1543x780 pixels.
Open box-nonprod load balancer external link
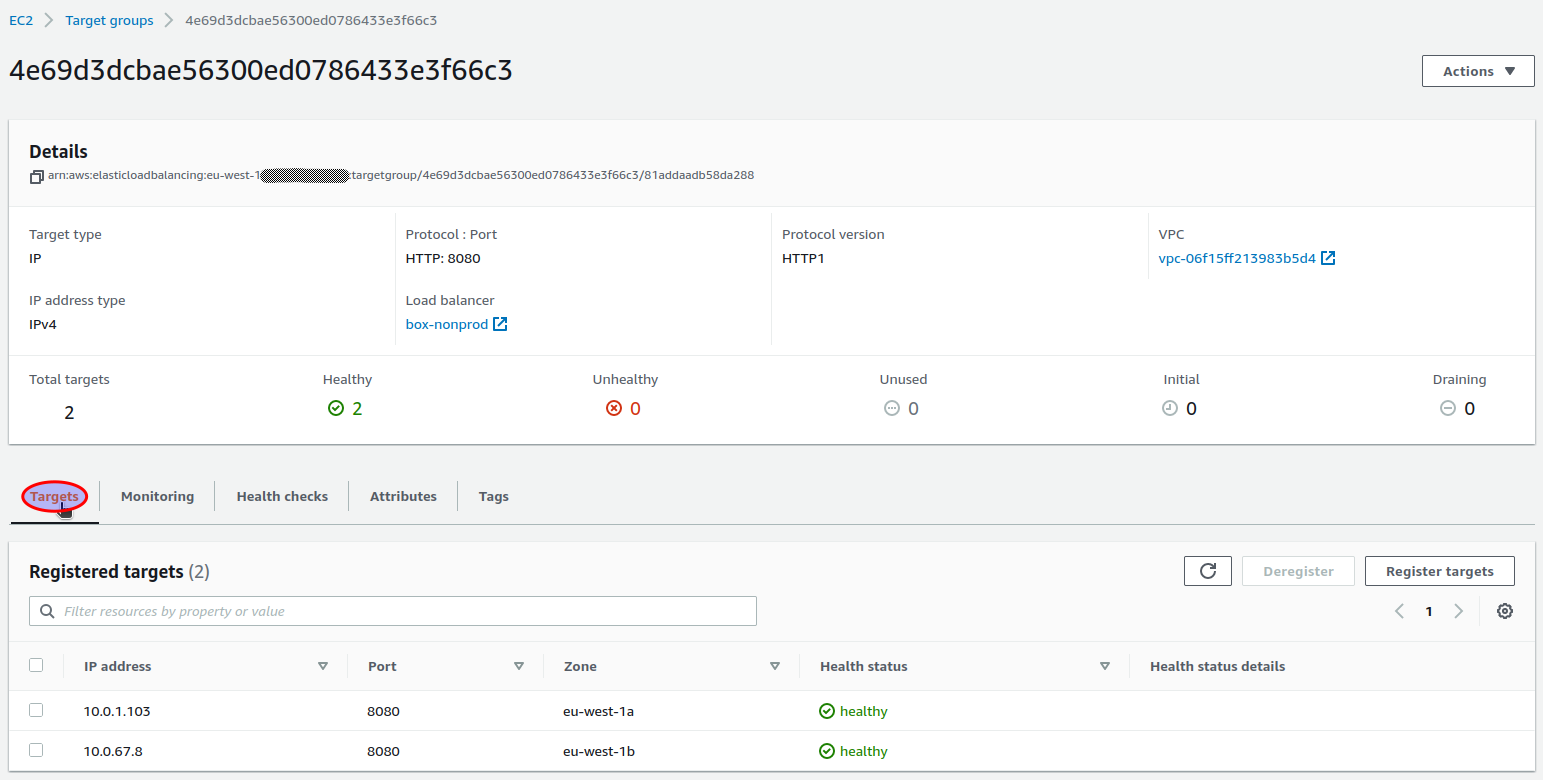tap(500, 323)
